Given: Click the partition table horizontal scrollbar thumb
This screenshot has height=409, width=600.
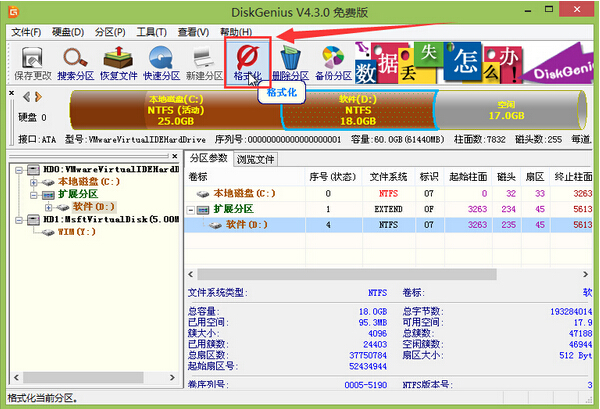Looking at the screenshot, I should pyautogui.click(x=347, y=274).
